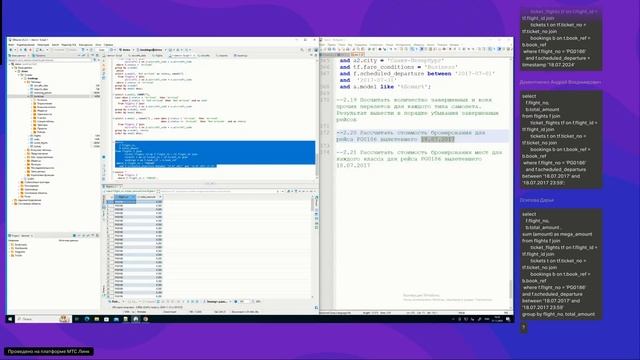
Task: Open Агрегатные функции folder in navigator
Action: [x=42, y=175]
